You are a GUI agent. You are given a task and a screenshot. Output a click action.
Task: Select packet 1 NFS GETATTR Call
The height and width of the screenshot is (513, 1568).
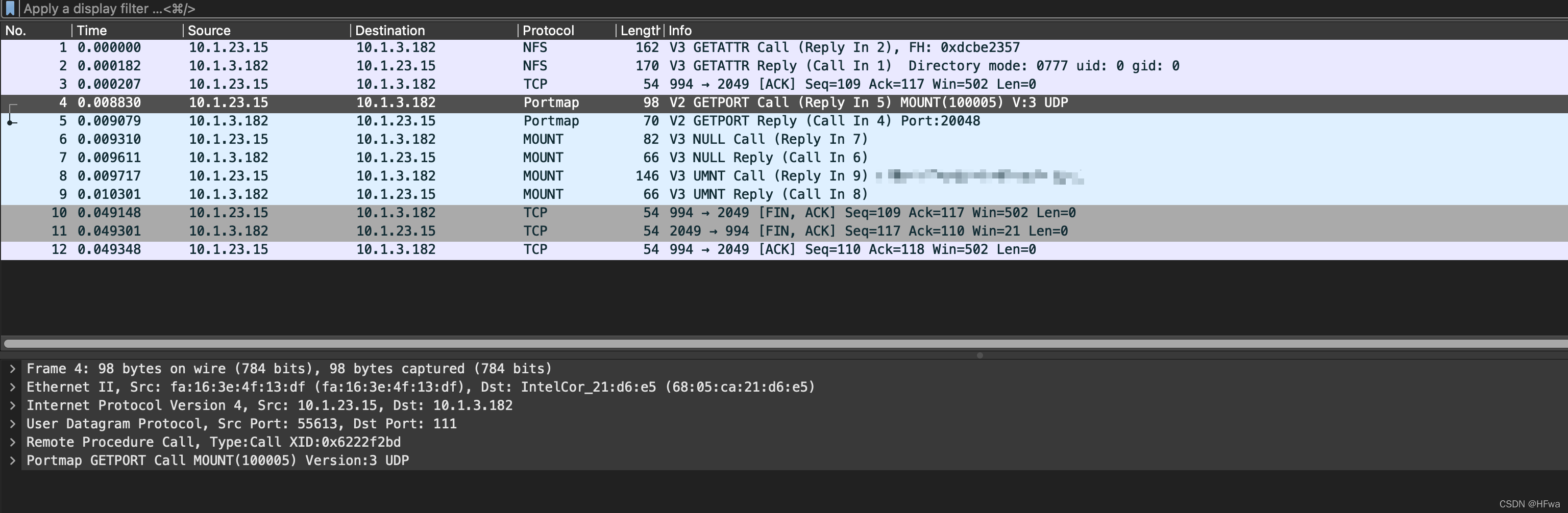click(784, 47)
